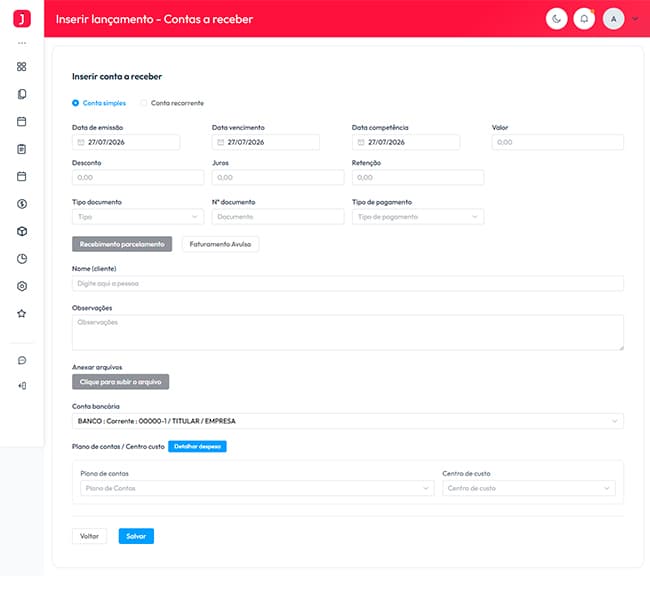Open the dollar coin finance icon
650x611 pixels.
22,204
